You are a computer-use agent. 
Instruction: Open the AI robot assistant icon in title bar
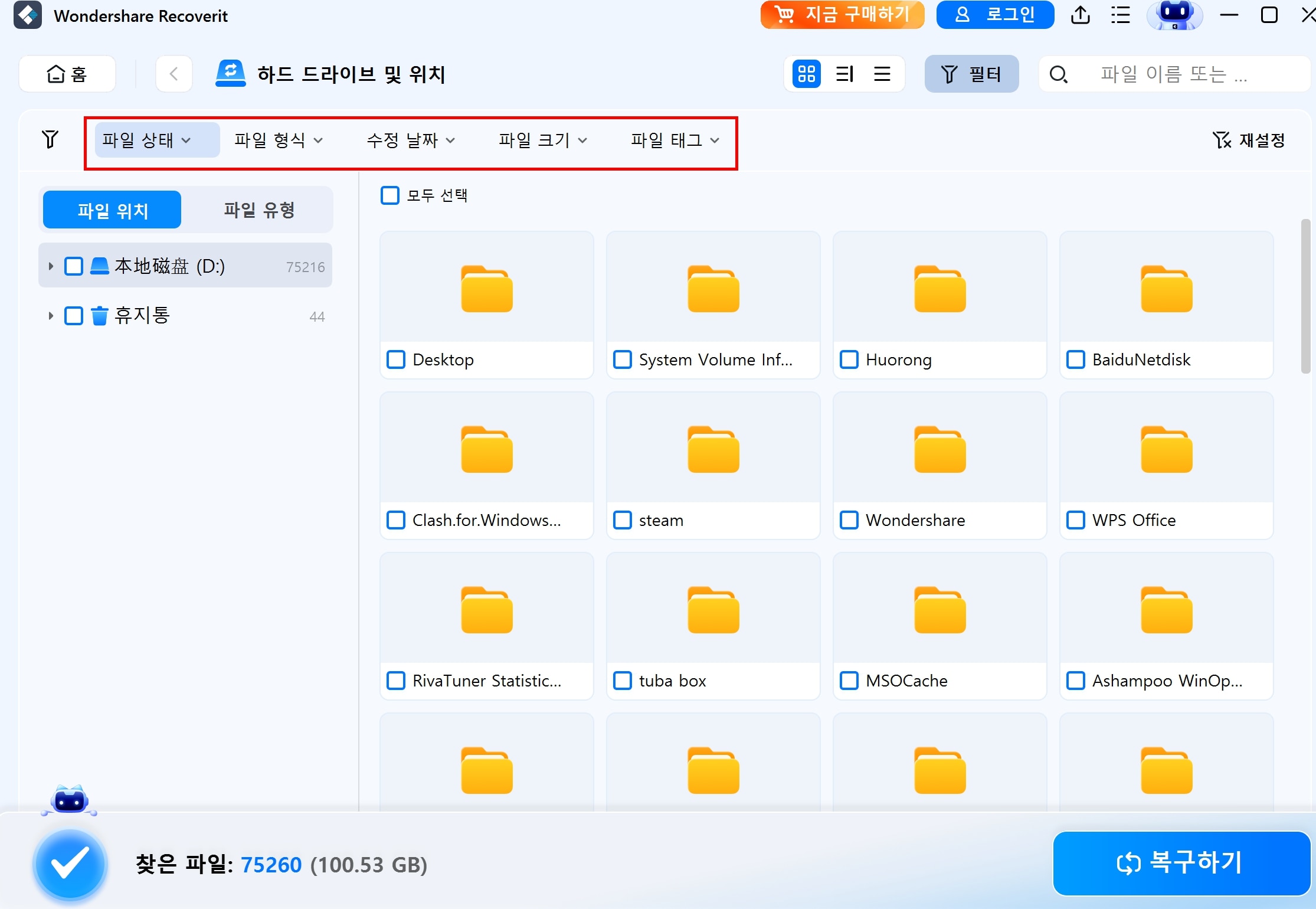coord(1174,15)
